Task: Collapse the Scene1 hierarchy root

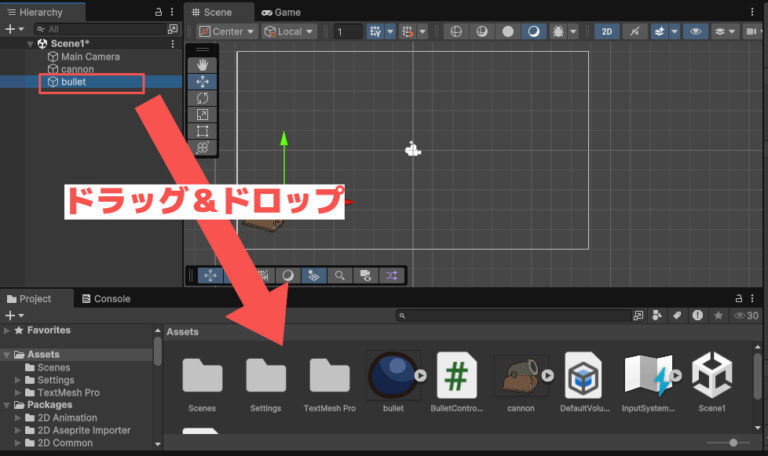Action: click(x=30, y=44)
